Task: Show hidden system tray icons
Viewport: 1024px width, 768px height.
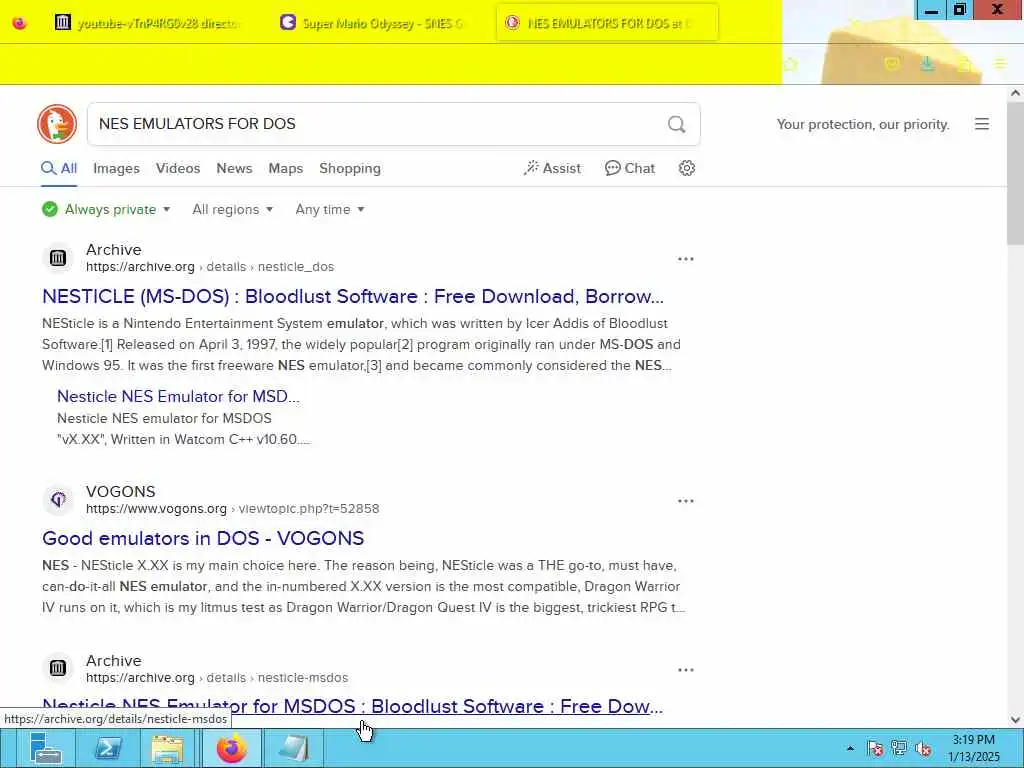Action: point(850,748)
